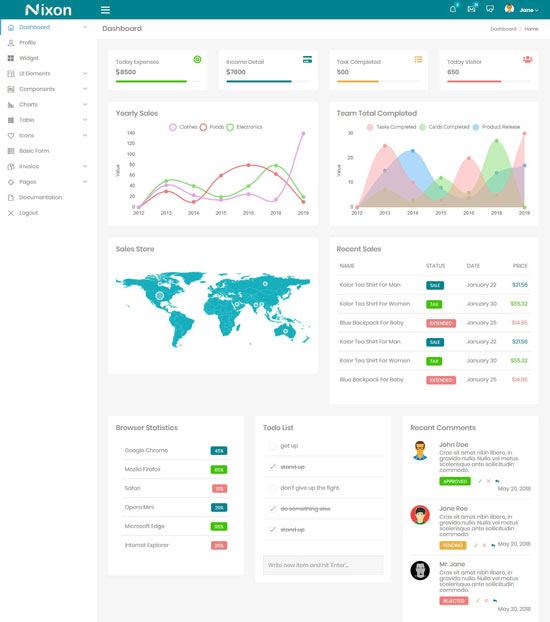Expand the UI Elements sidebar chevron
Screen dimensions: 550x622
coord(85,73)
